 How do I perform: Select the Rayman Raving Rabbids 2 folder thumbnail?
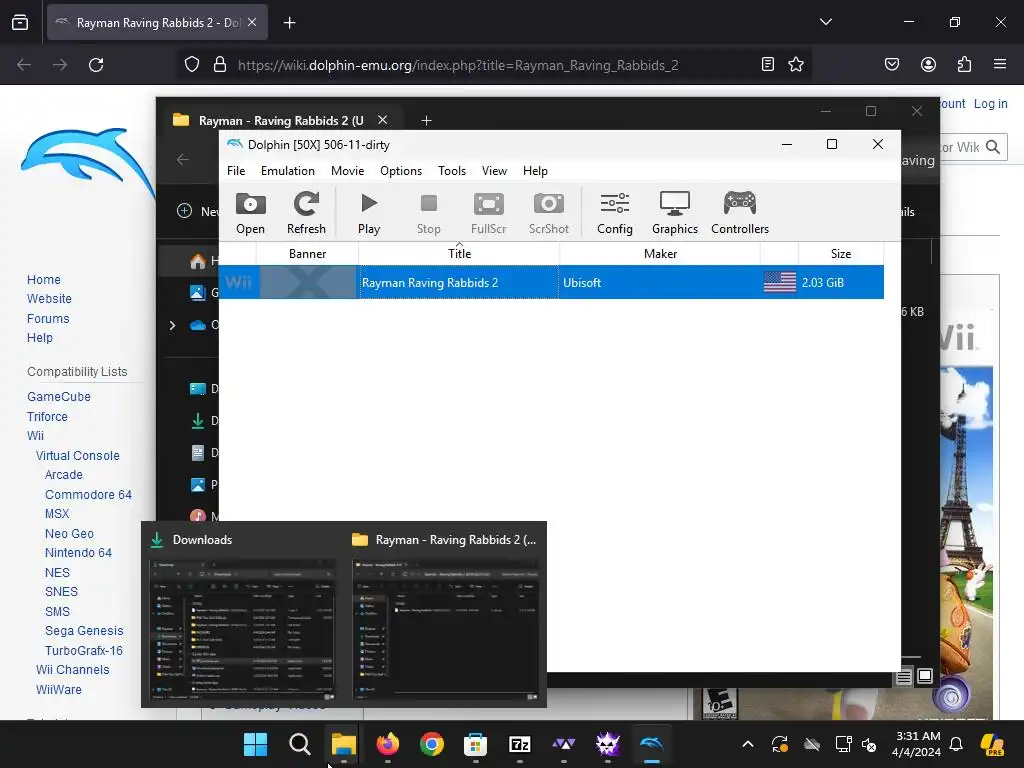(x=445, y=628)
